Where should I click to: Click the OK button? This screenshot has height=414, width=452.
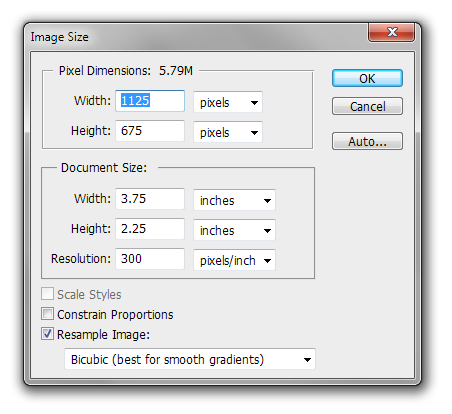pos(367,78)
